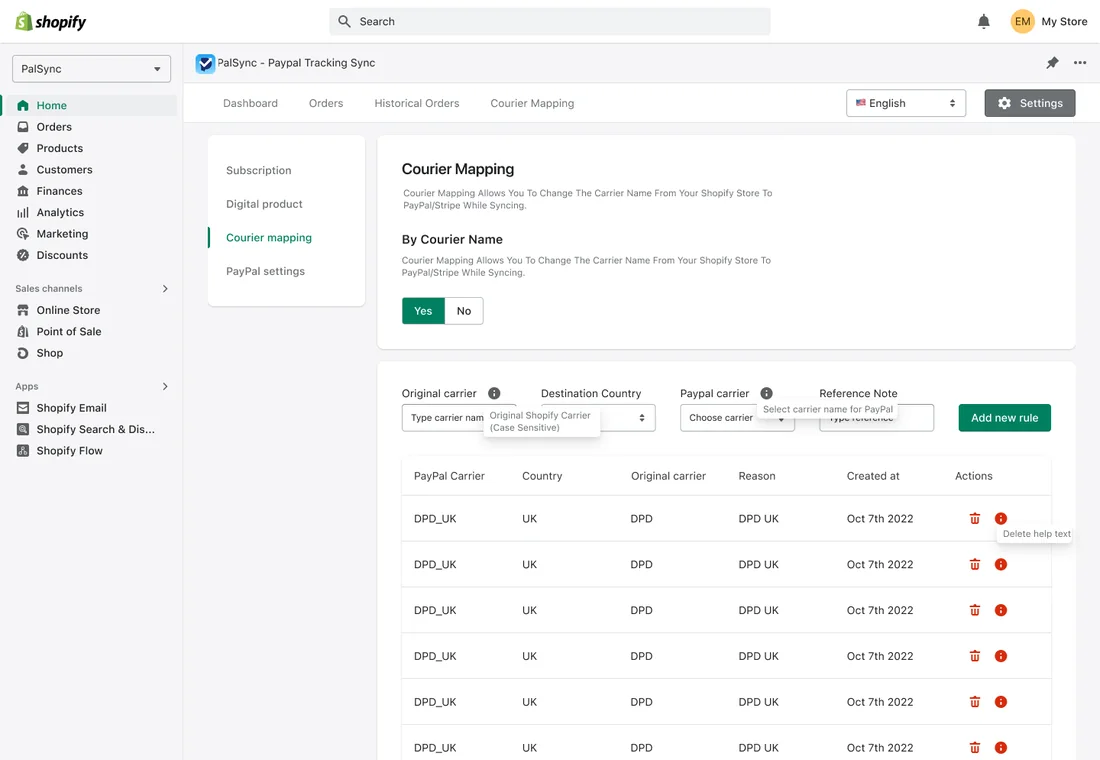Click the search magnifier icon
This screenshot has height=760, width=1100.
(x=344, y=22)
